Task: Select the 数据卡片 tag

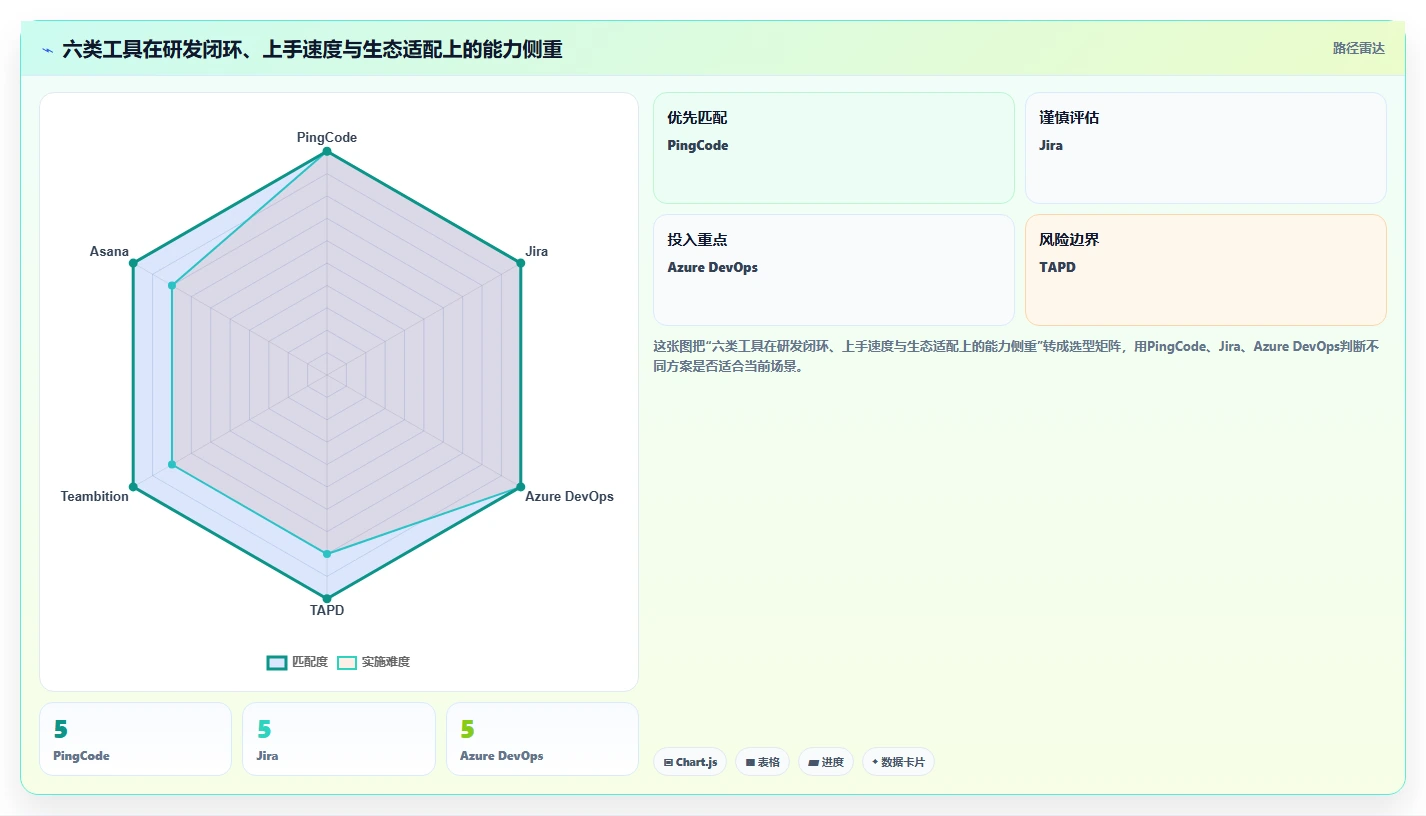Action: coord(898,762)
